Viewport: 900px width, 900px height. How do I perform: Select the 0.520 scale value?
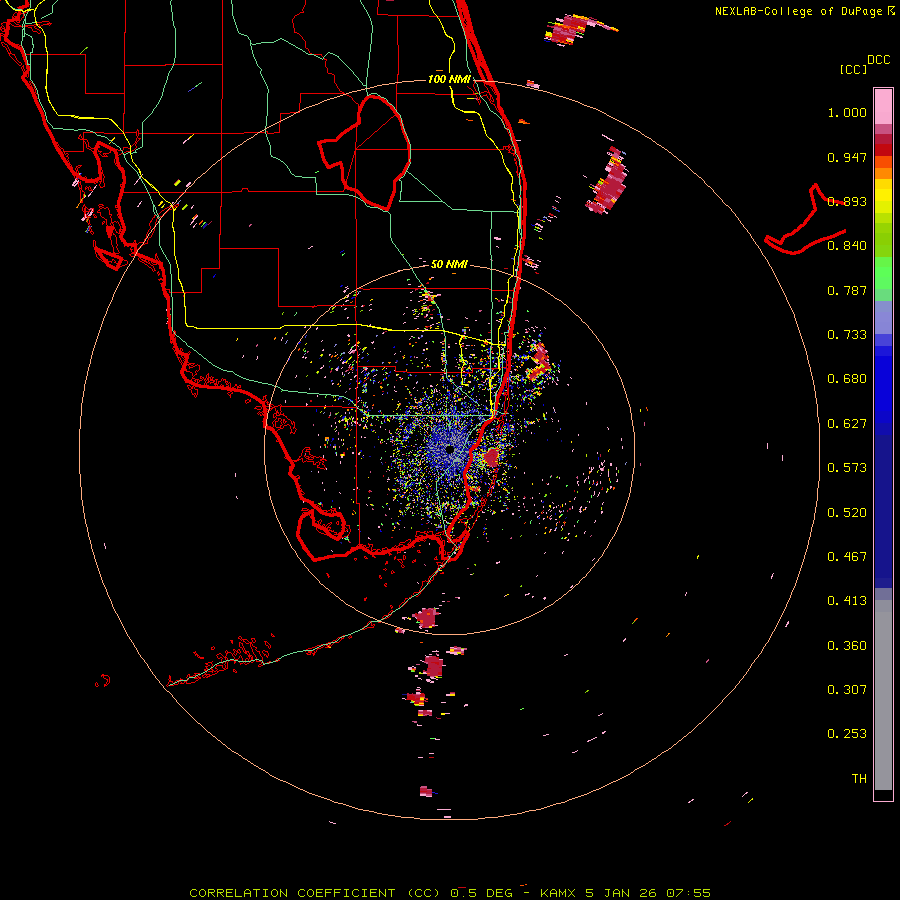point(847,513)
